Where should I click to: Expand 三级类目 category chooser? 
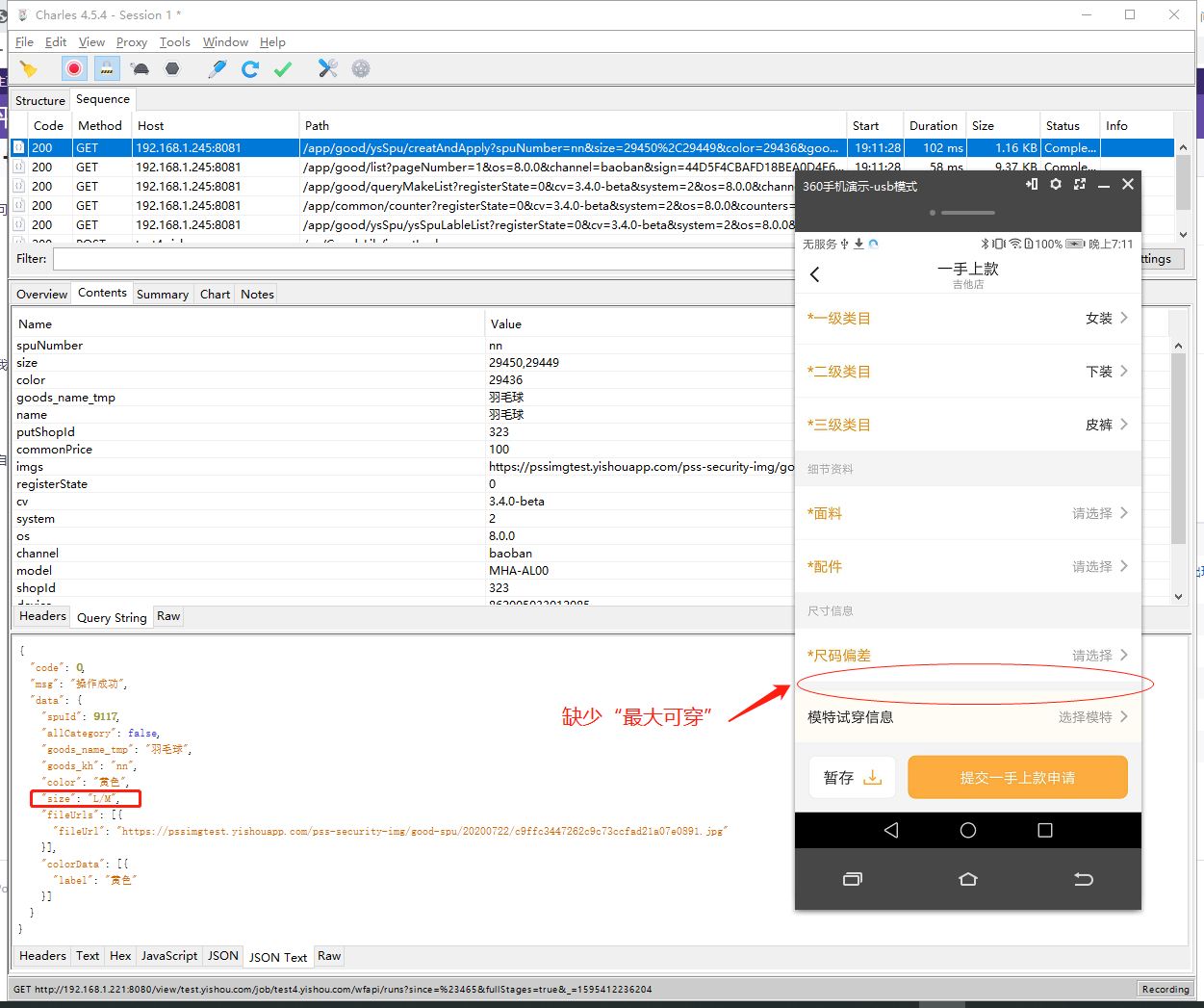[x=968, y=425]
